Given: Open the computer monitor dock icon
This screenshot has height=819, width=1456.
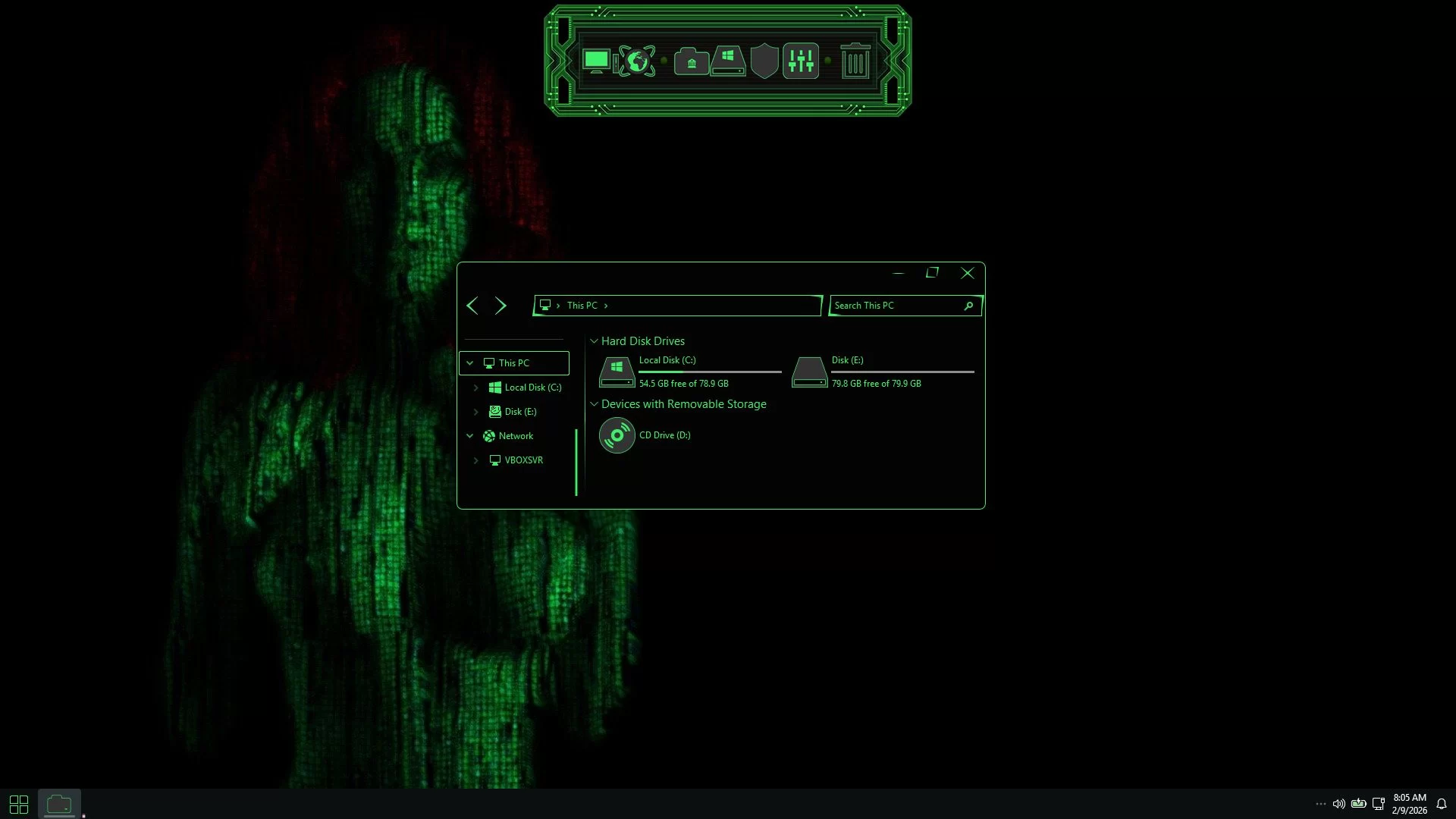Looking at the screenshot, I should [x=596, y=61].
